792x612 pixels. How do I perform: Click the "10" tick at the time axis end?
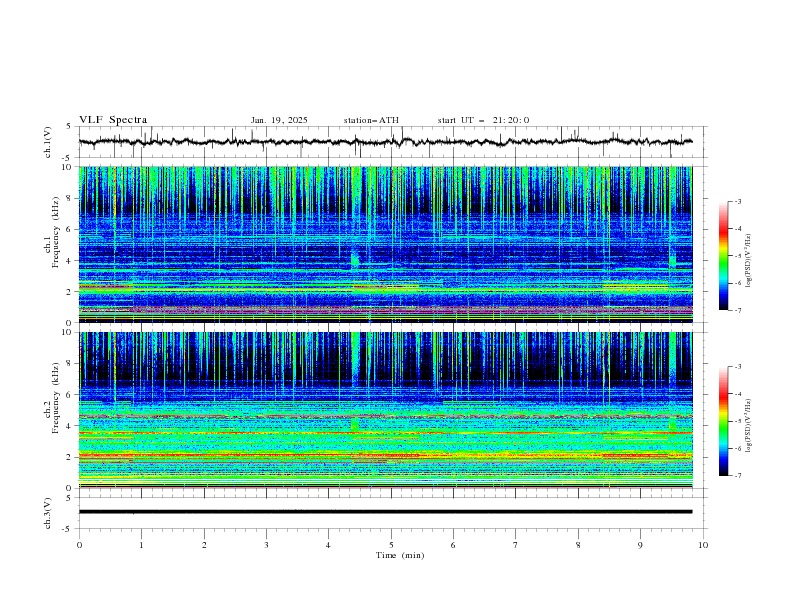click(703, 545)
